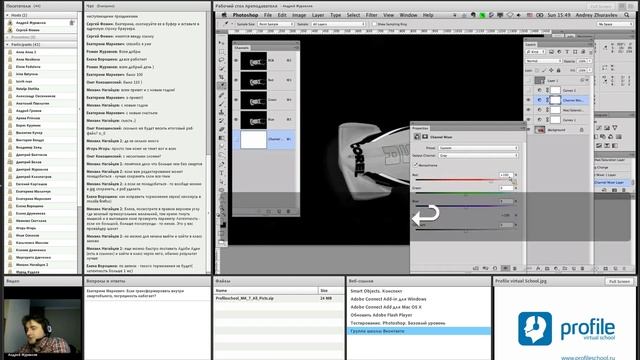Select the Brush tool
This screenshot has height=360, width=640.
(222, 103)
